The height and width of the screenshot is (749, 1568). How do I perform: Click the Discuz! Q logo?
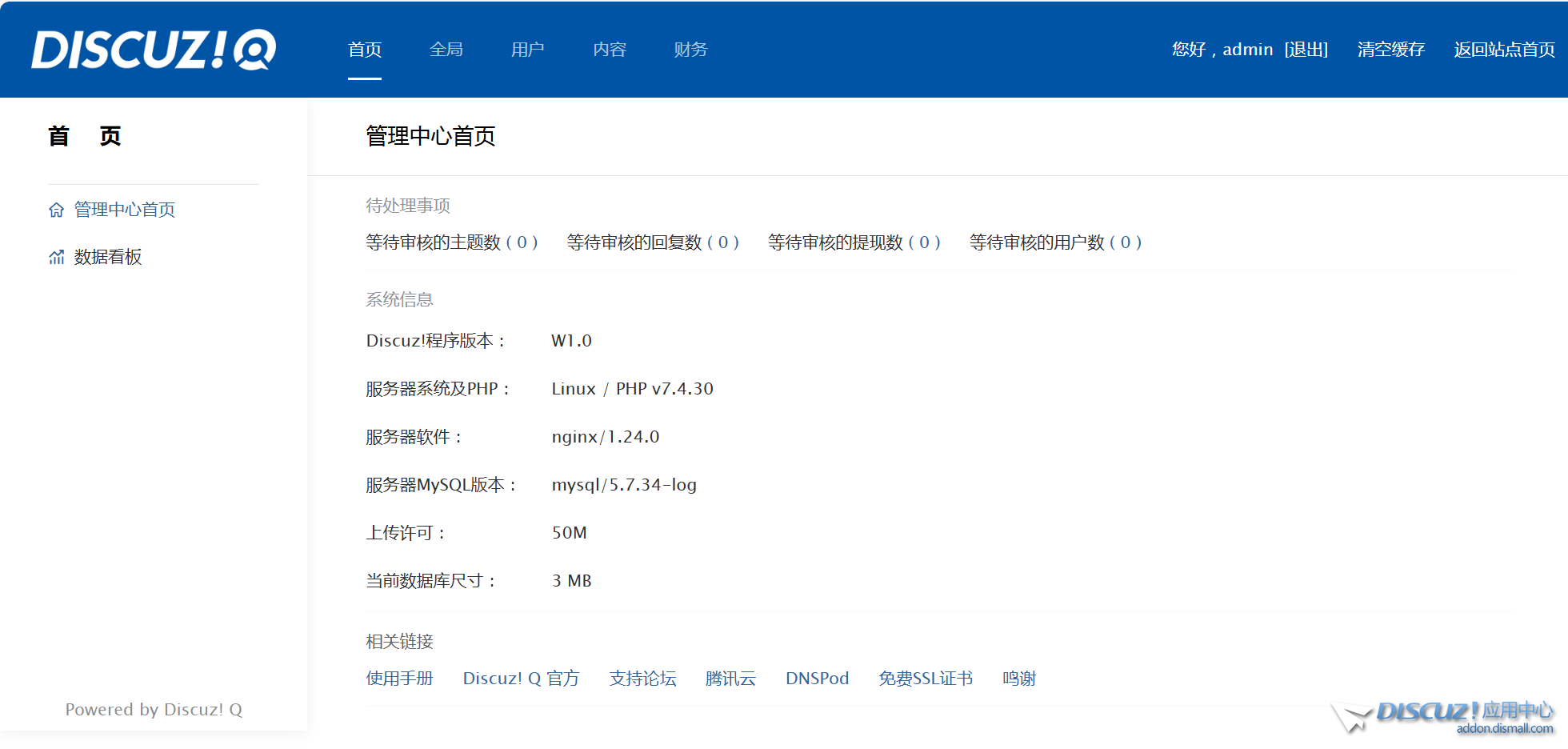click(x=154, y=50)
